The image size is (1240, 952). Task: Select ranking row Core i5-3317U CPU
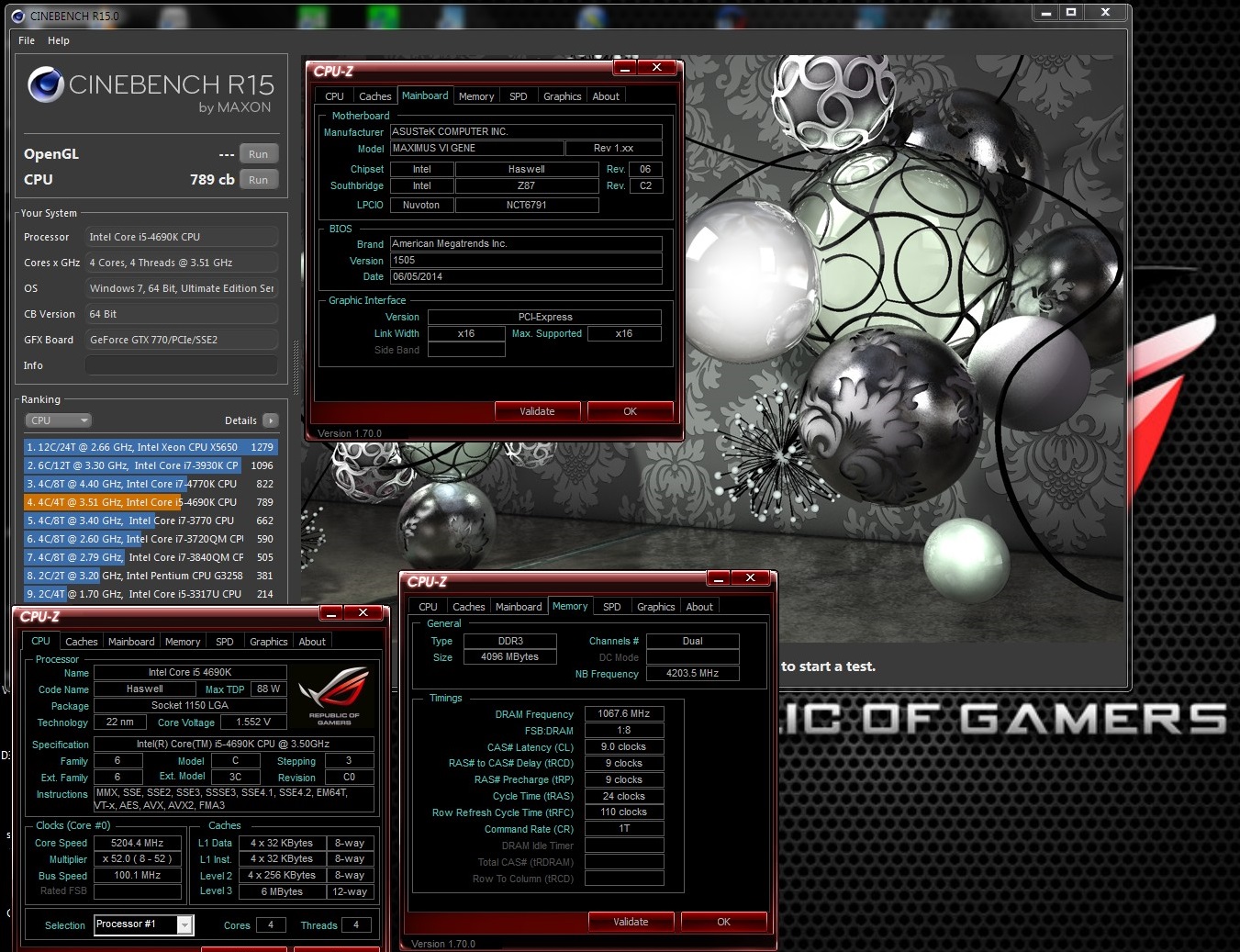pos(151,594)
